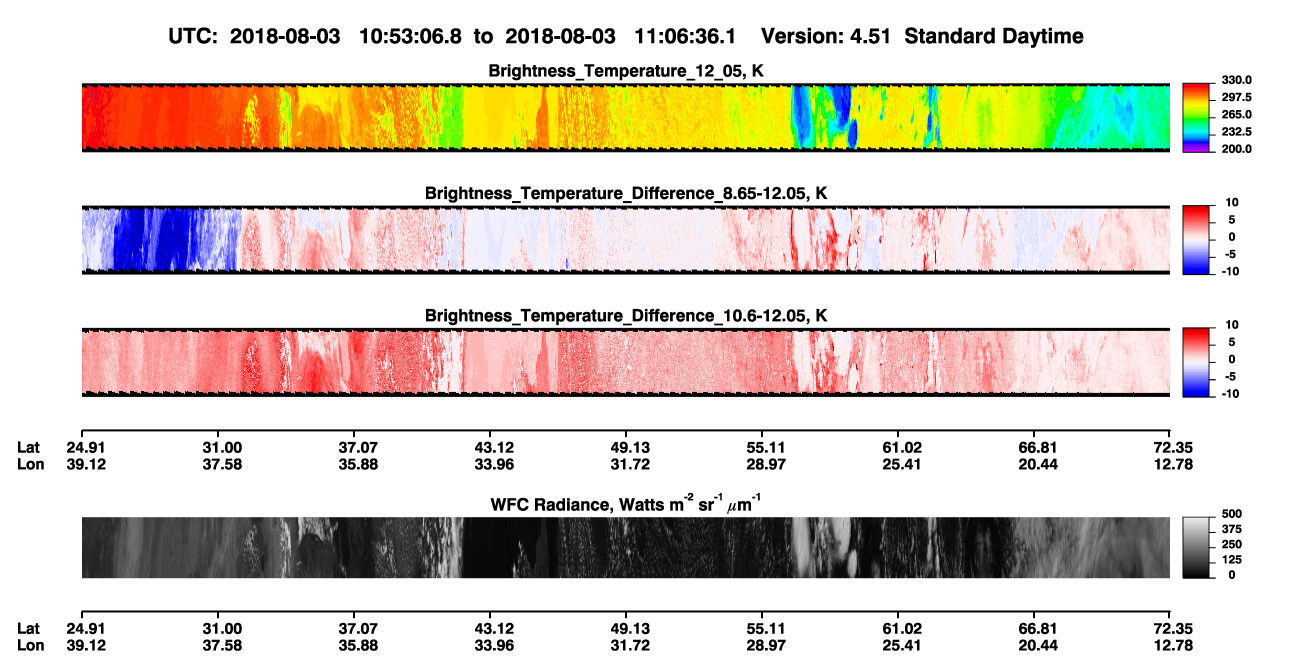Image resolution: width=1300 pixels, height=667 pixels.
Task: Select the start time 10:53:06.8 in the header
Action: pyautogui.click(x=412, y=37)
